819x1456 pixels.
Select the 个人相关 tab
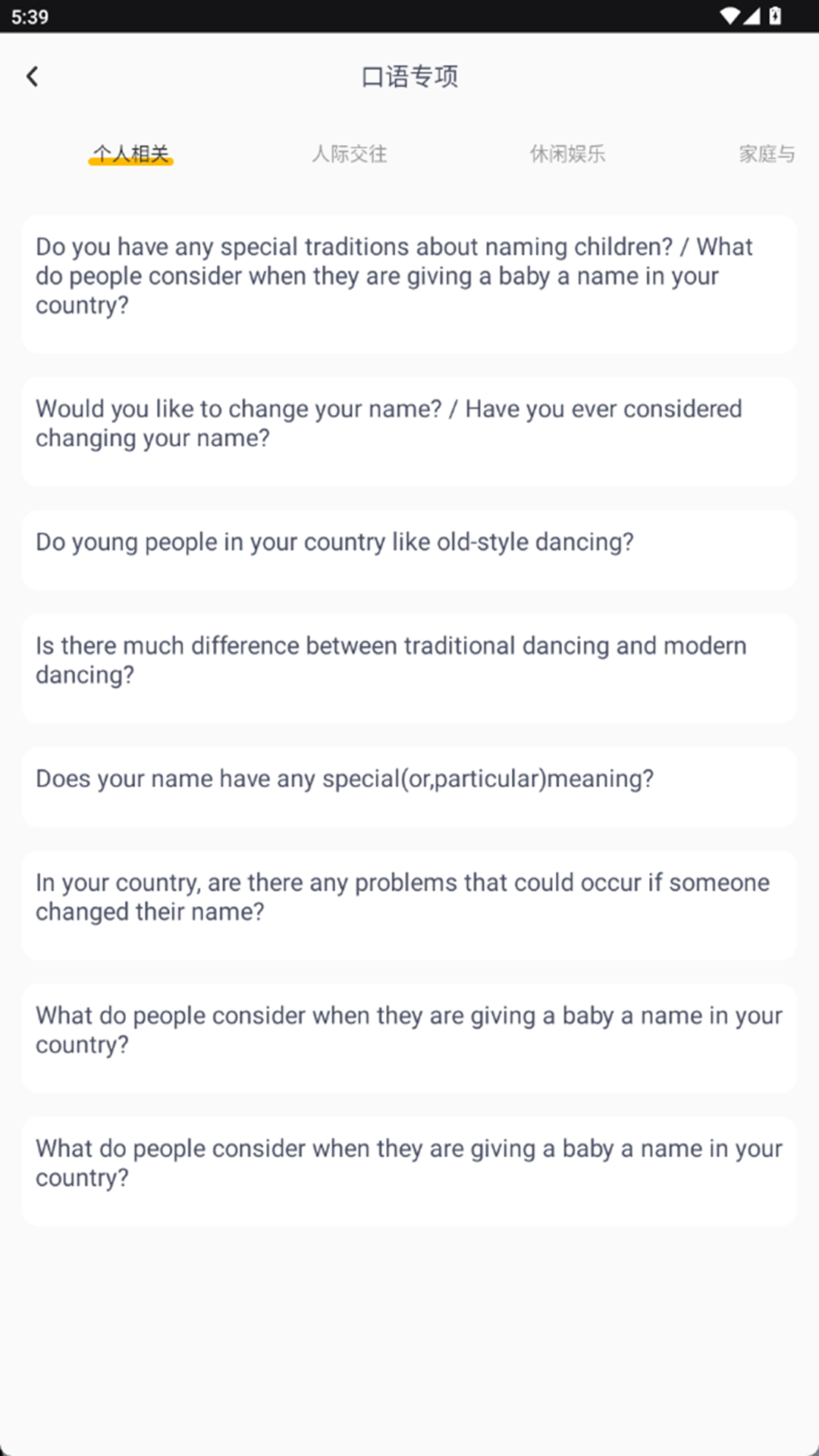click(130, 153)
